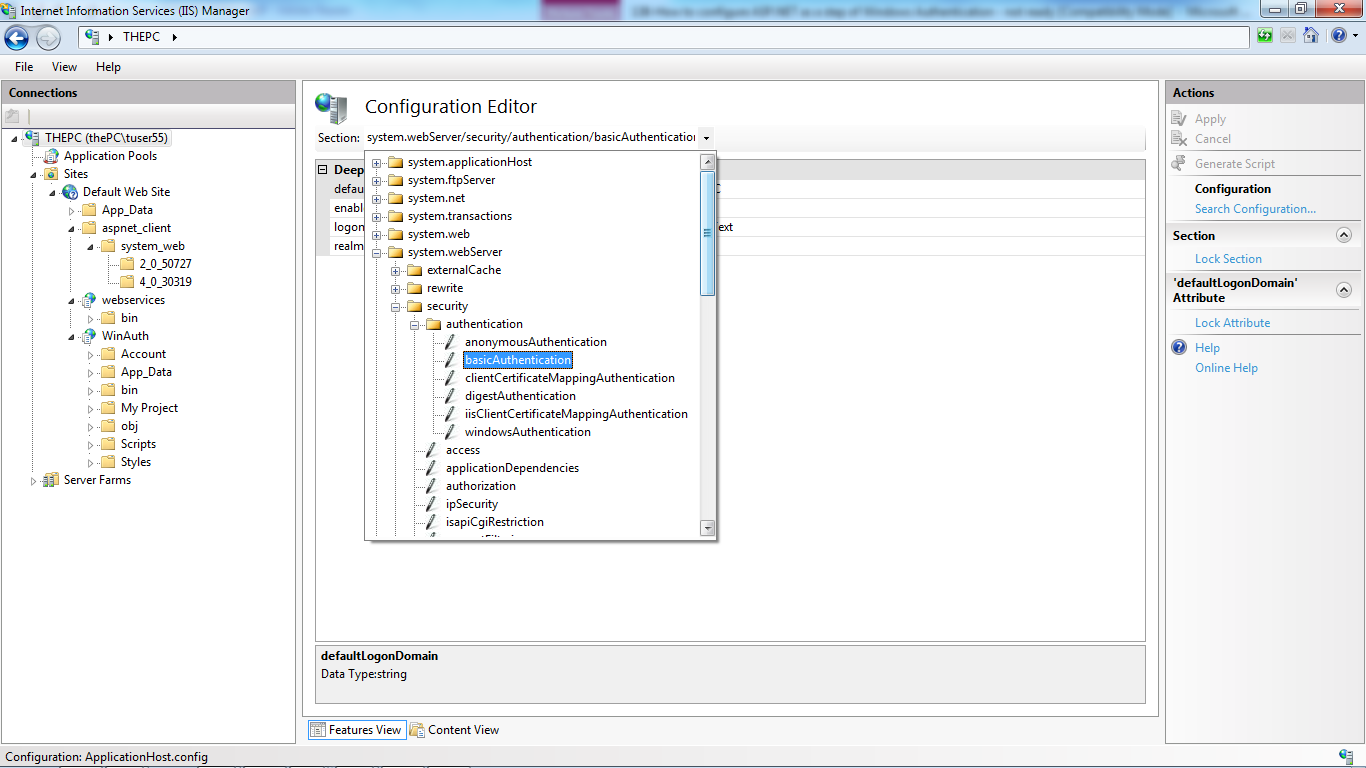Click the green refresh icon in toolbar
This screenshot has width=1366, height=768.
point(1265,35)
